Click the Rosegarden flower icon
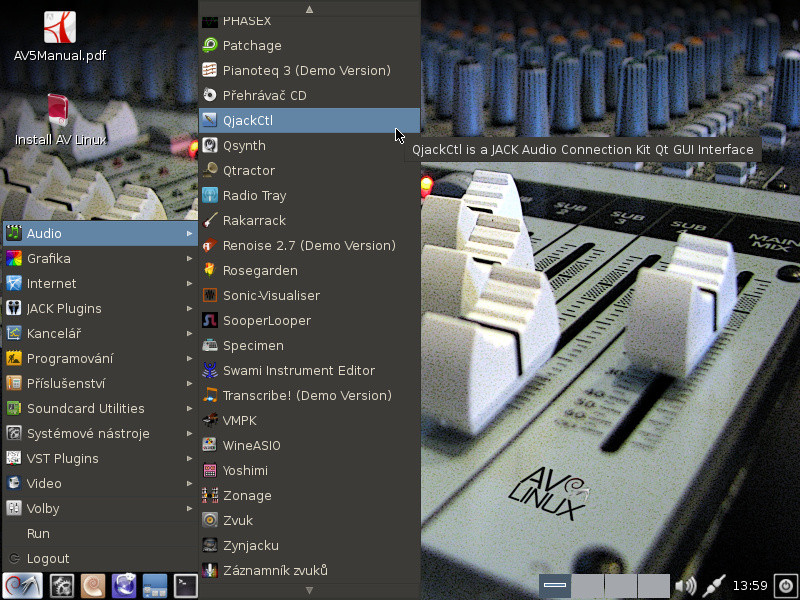 [210, 270]
